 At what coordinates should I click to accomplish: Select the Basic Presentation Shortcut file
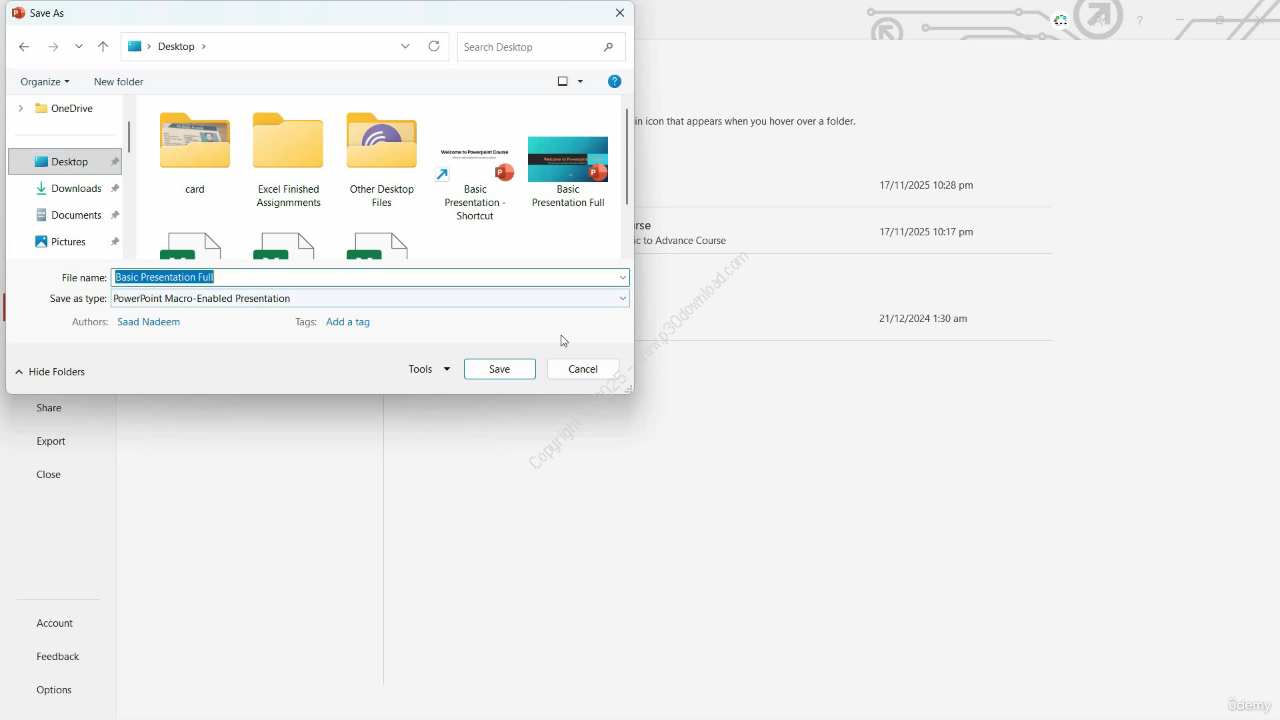tap(475, 180)
